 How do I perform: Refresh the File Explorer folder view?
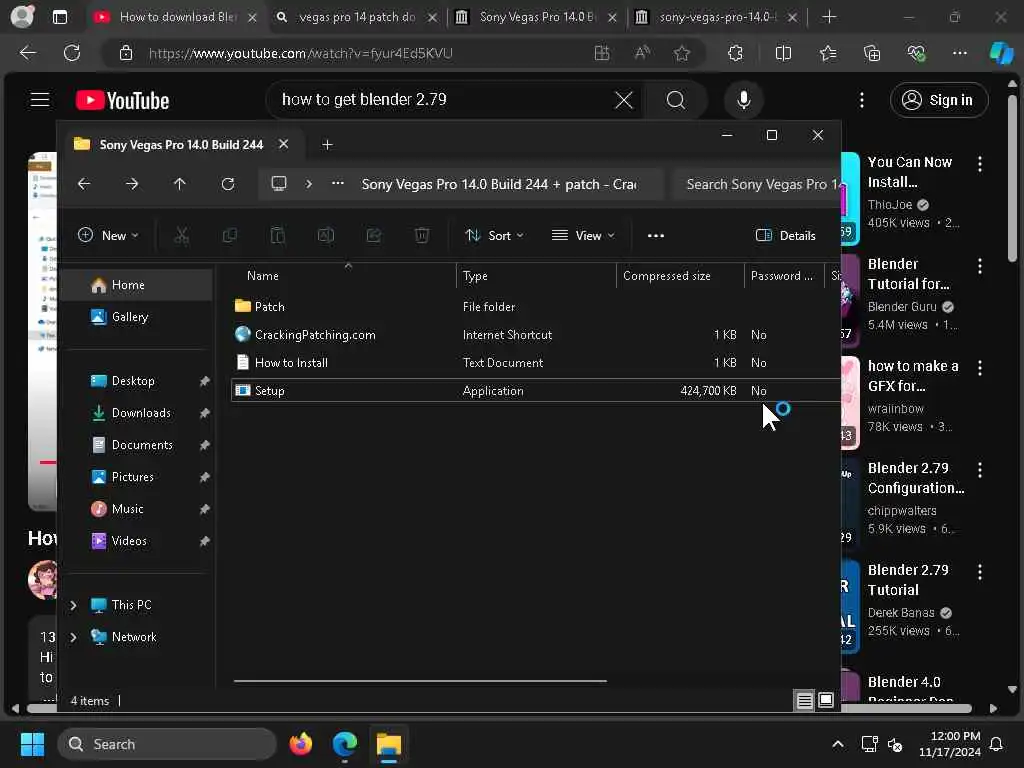tap(227, 184)
